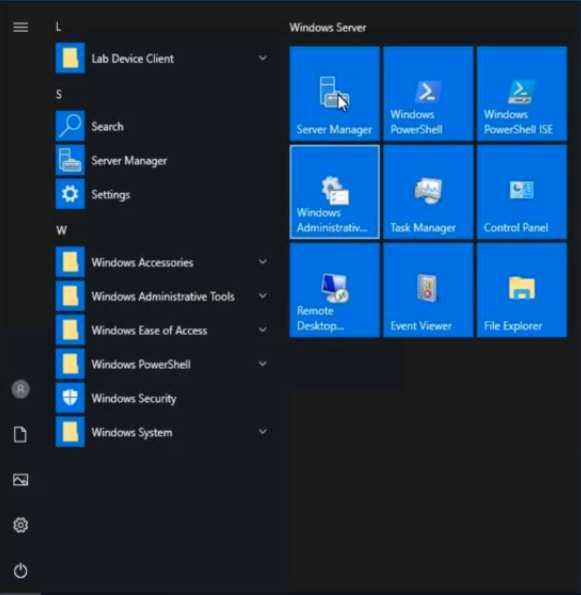Open the Task Manager tile

point(428,192)
